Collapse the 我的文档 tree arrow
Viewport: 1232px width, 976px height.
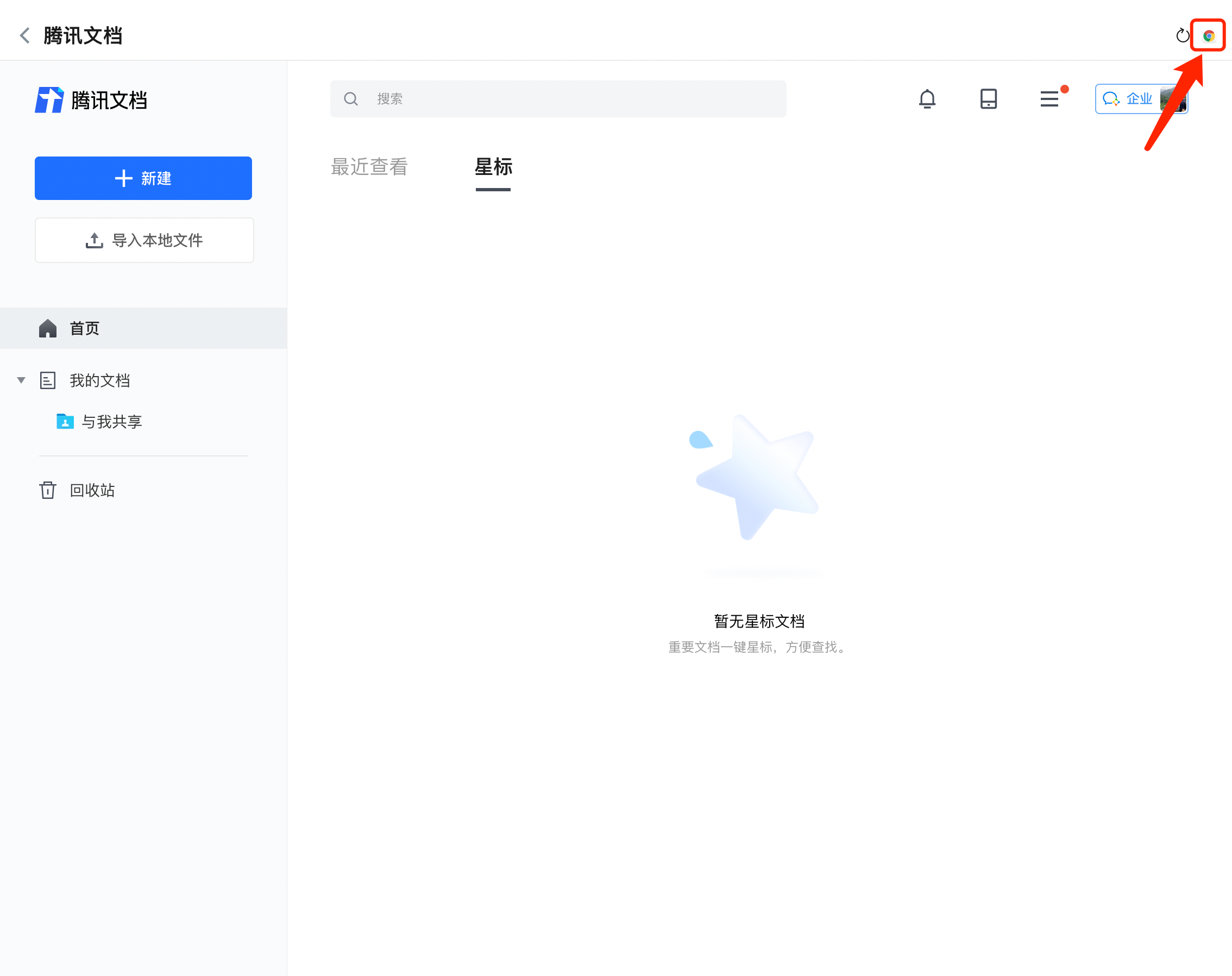(21, 380)
